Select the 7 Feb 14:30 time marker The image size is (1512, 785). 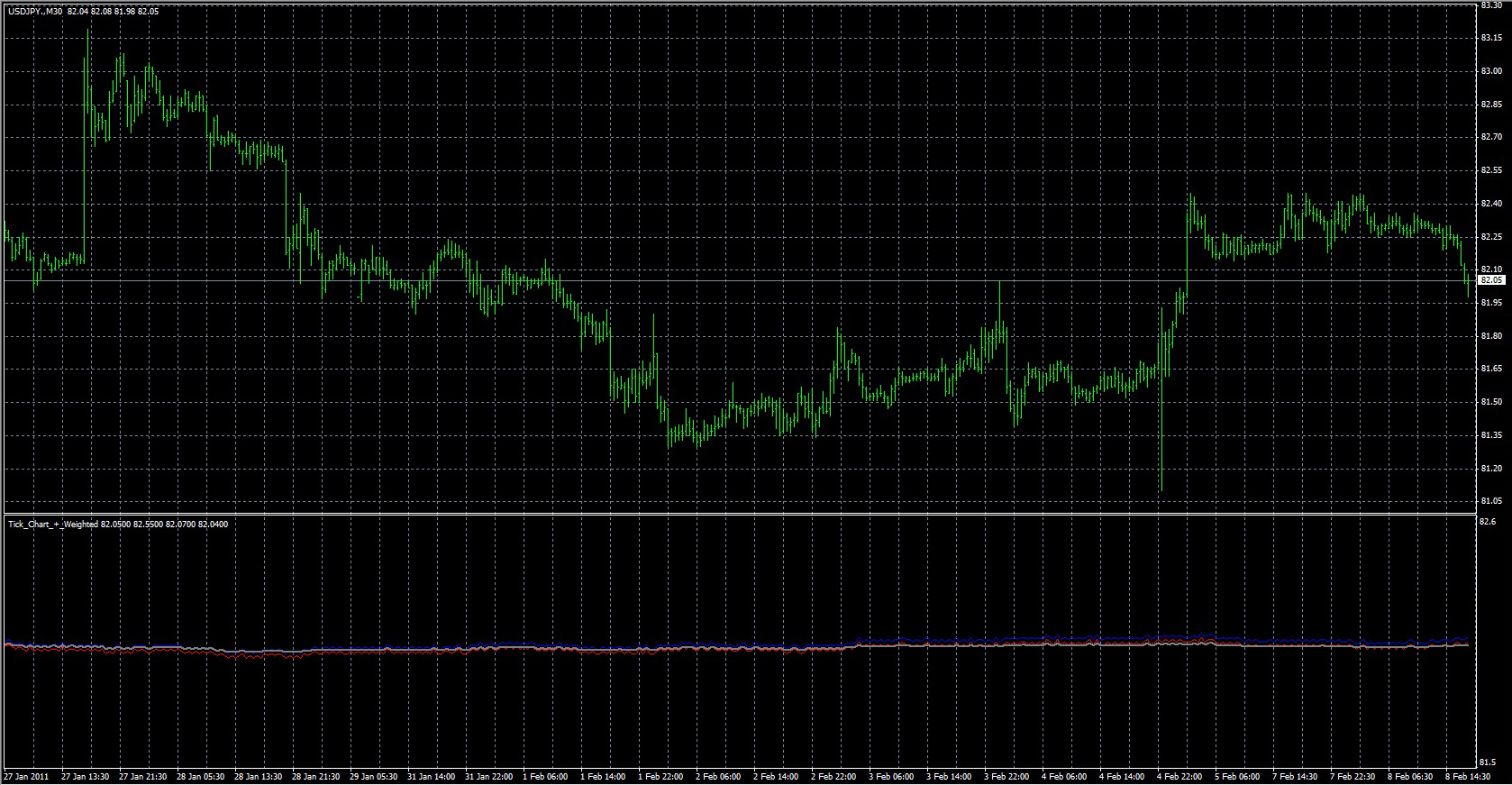coord(1296,776)
